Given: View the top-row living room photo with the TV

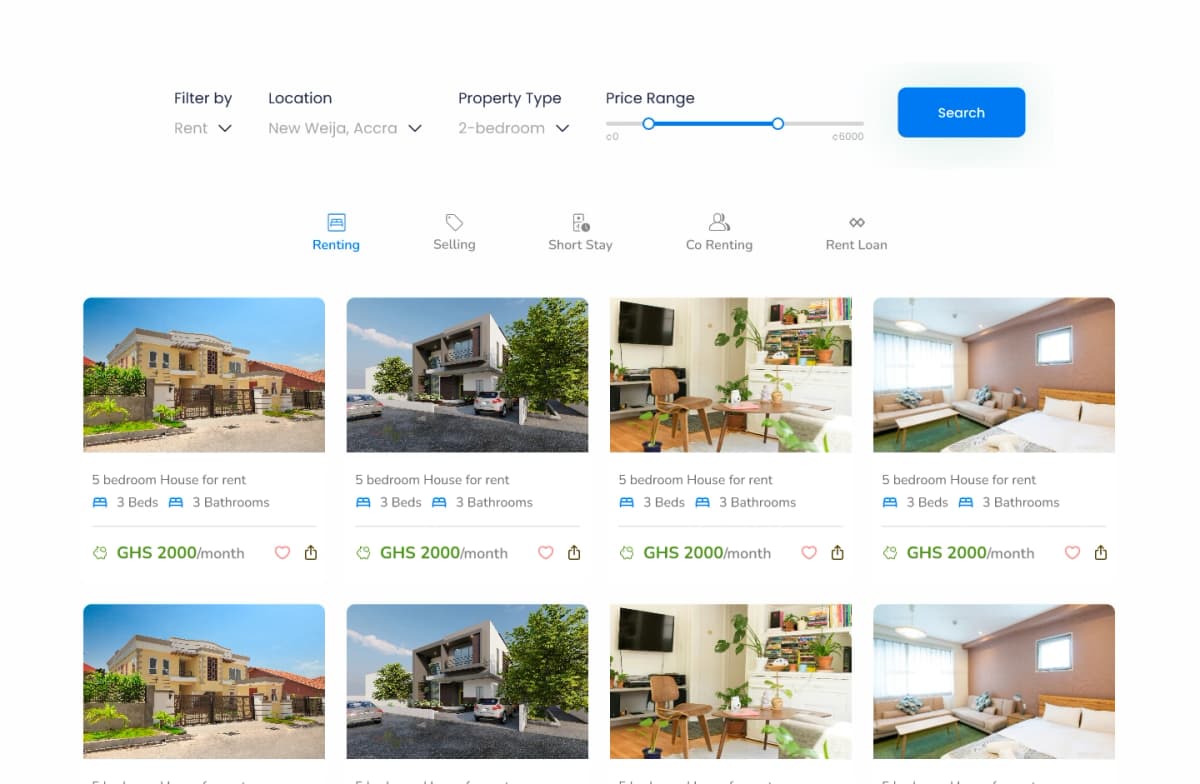Looking at the screenshot, I should (x=731, y=375).
